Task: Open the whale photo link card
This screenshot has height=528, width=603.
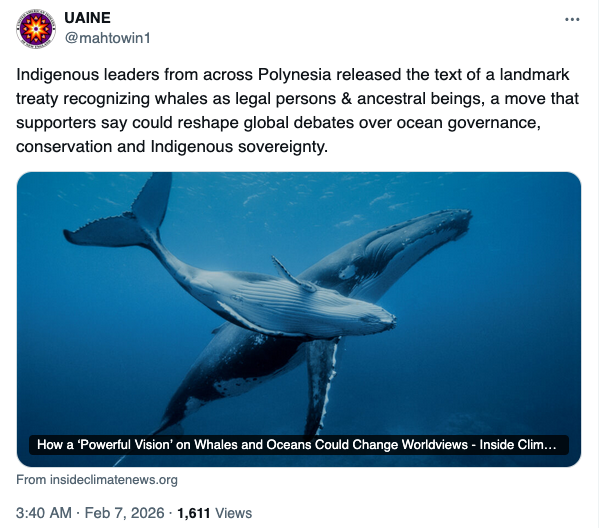Action: (298, 300)
